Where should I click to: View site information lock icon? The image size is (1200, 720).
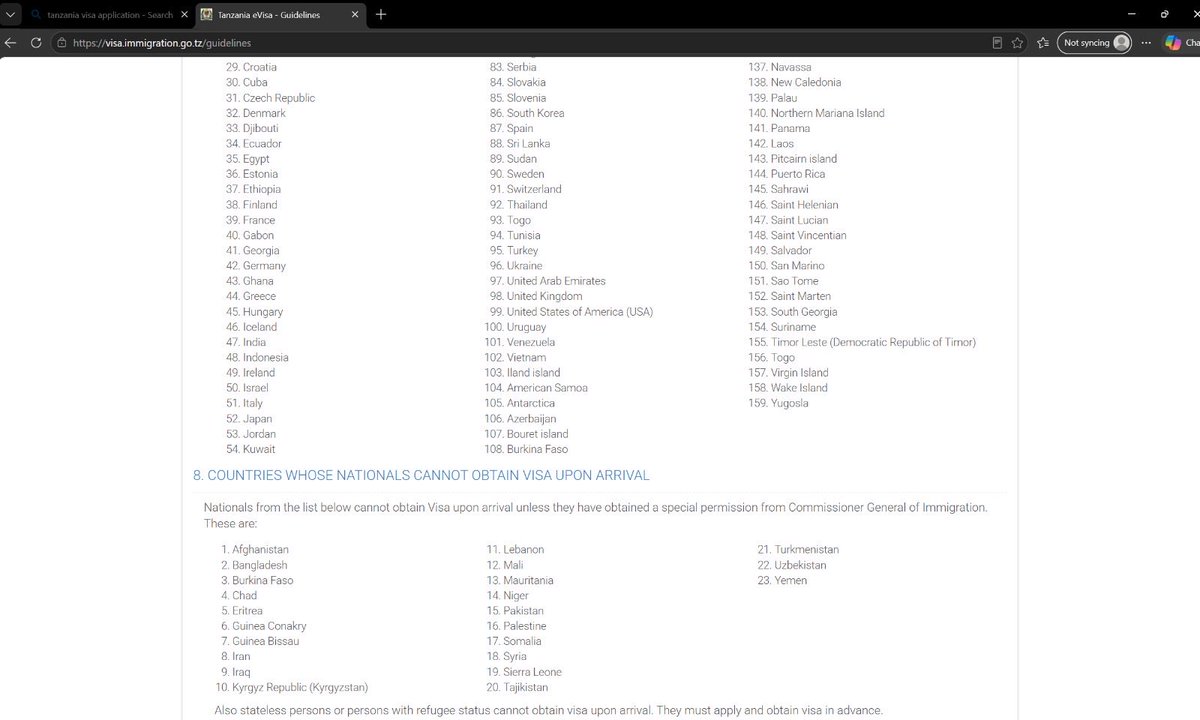[x=61, y=43]
